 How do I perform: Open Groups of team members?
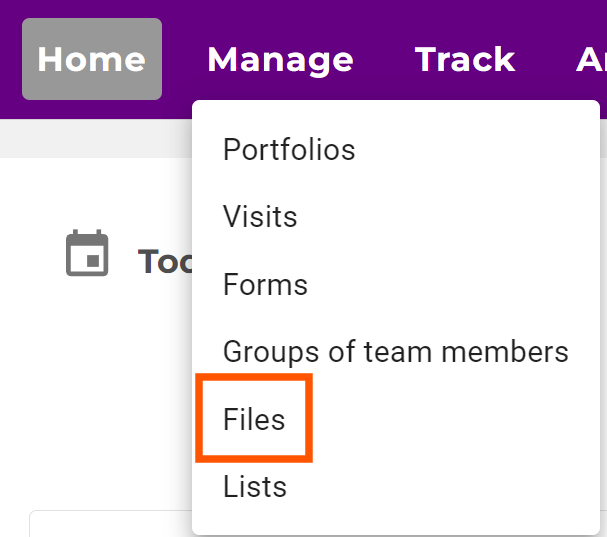pos(395,352)
